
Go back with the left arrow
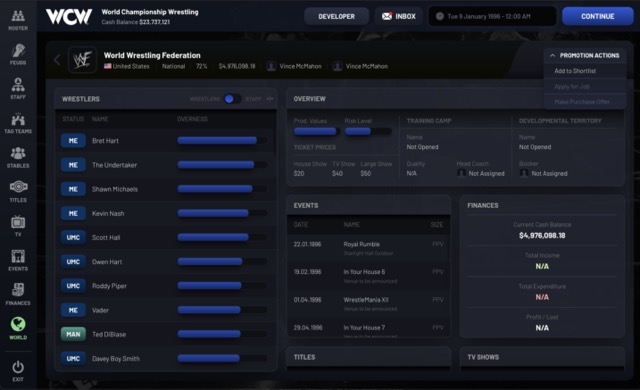(57, 60)
